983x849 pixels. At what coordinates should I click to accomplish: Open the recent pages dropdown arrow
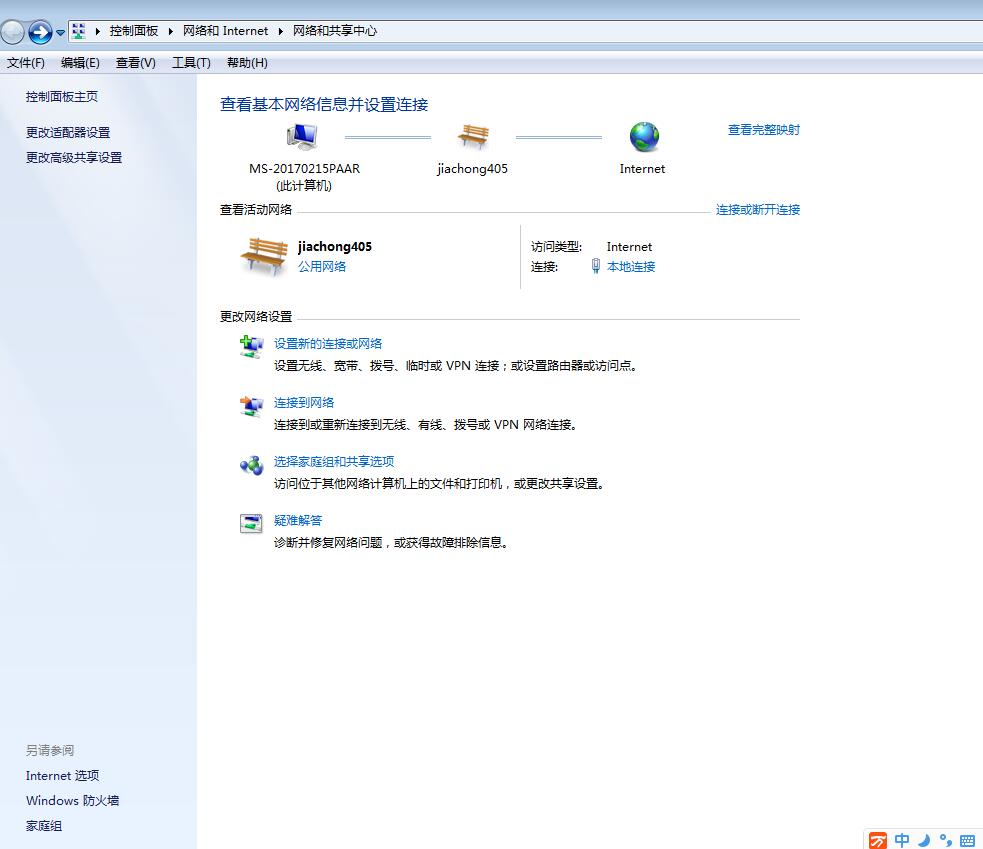60,32
